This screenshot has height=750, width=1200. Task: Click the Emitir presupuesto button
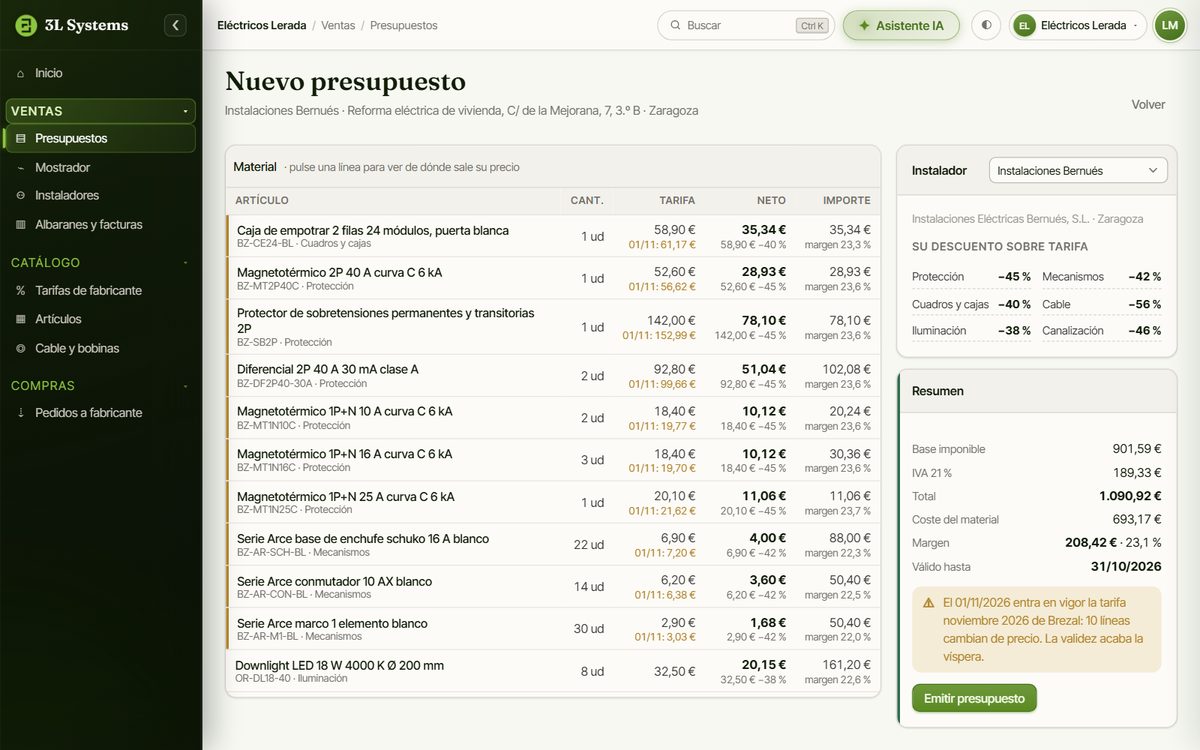(974, 698)
